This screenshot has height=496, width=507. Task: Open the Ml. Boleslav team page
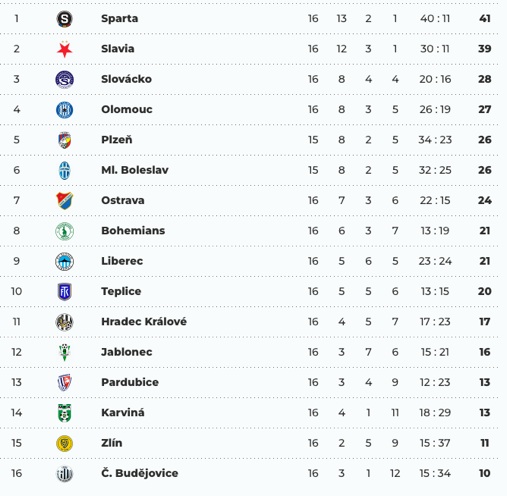pyautogui.click(x=135, y=170)
